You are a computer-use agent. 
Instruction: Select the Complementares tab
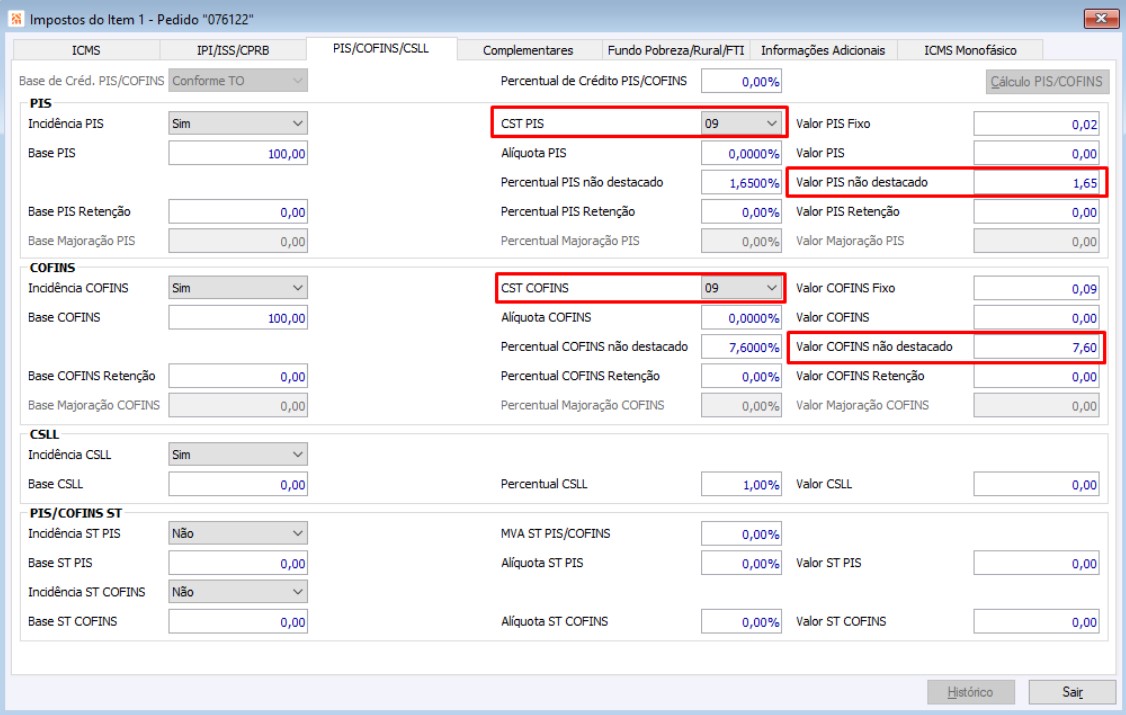(528, 50)
